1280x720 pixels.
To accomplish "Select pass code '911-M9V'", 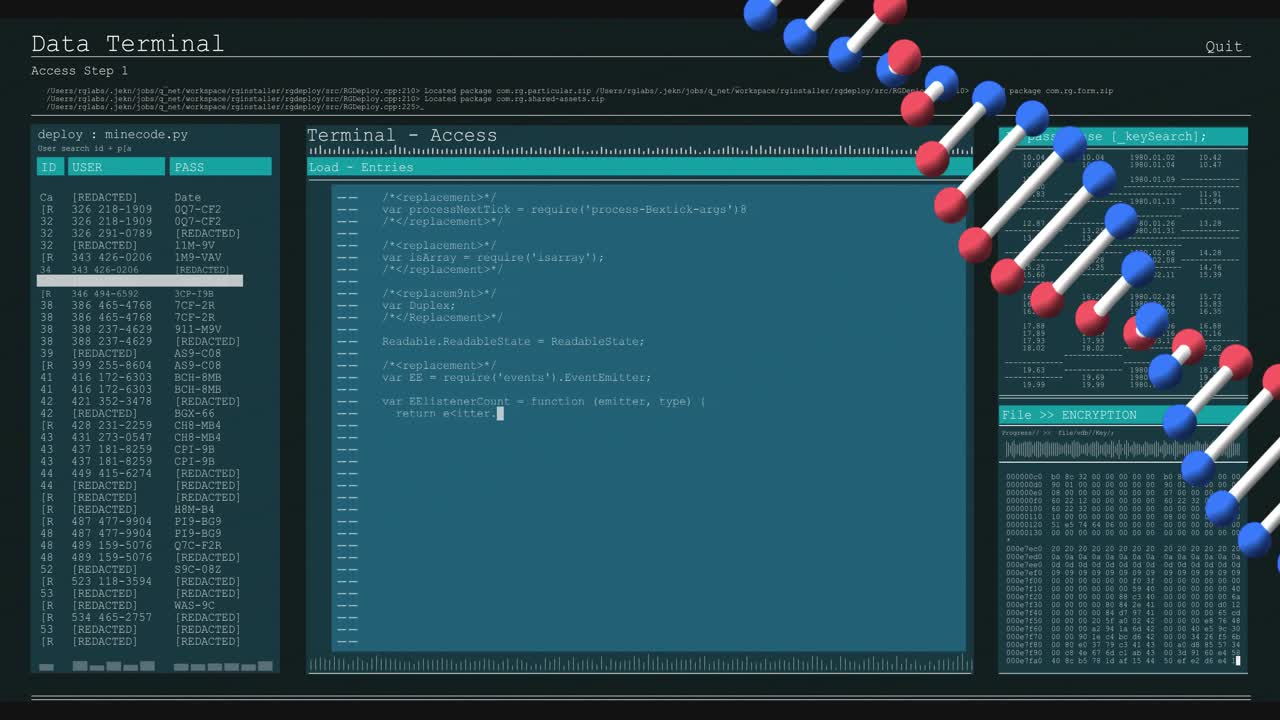I will coord(198,329).
